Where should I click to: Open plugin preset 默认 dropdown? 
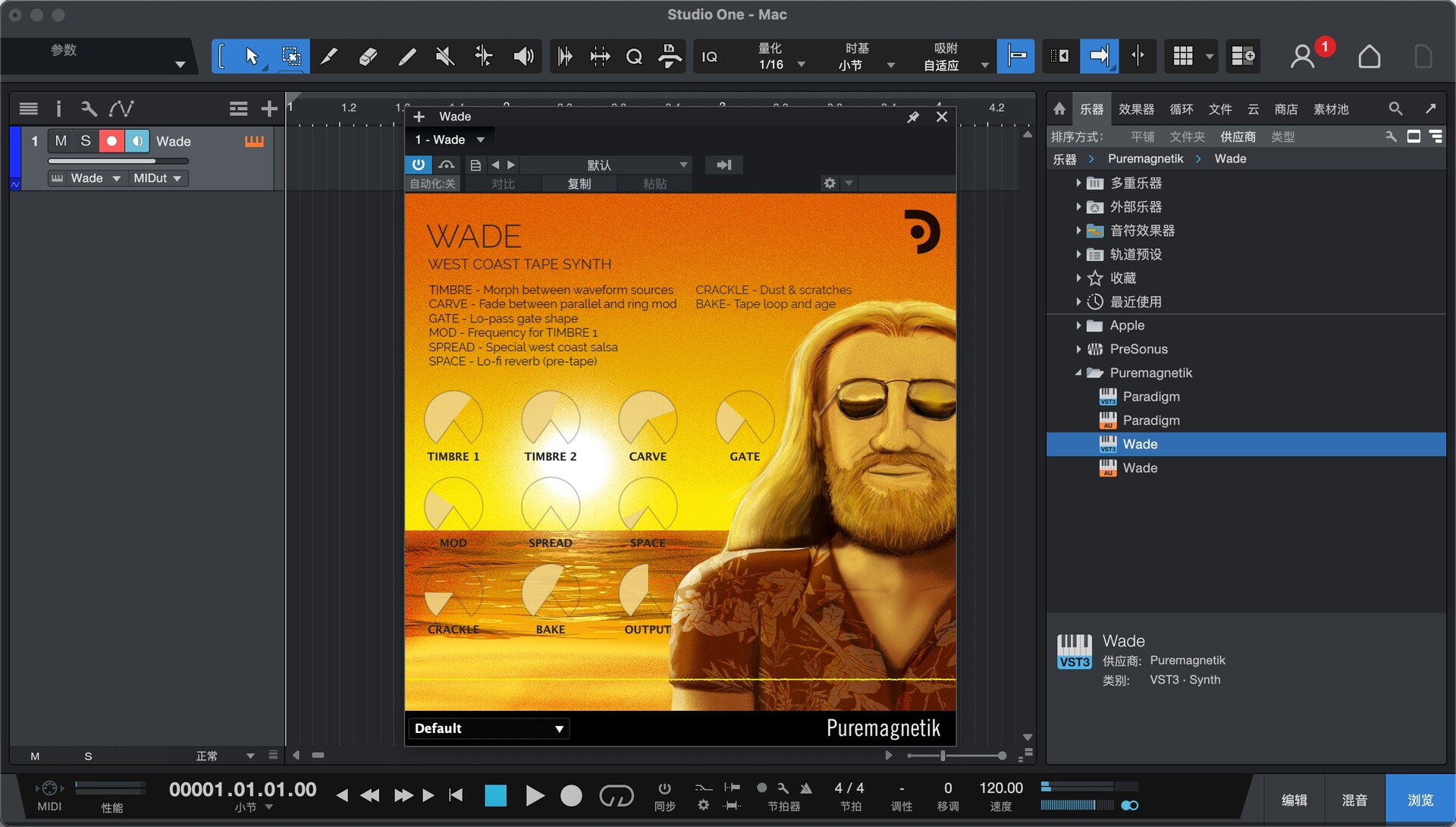coord(605,165)
